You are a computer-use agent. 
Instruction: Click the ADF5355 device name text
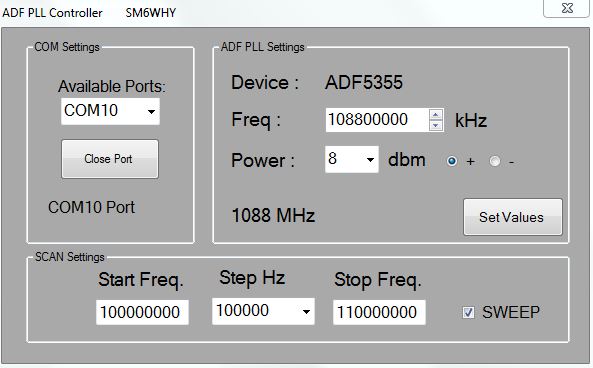point(364,82)
